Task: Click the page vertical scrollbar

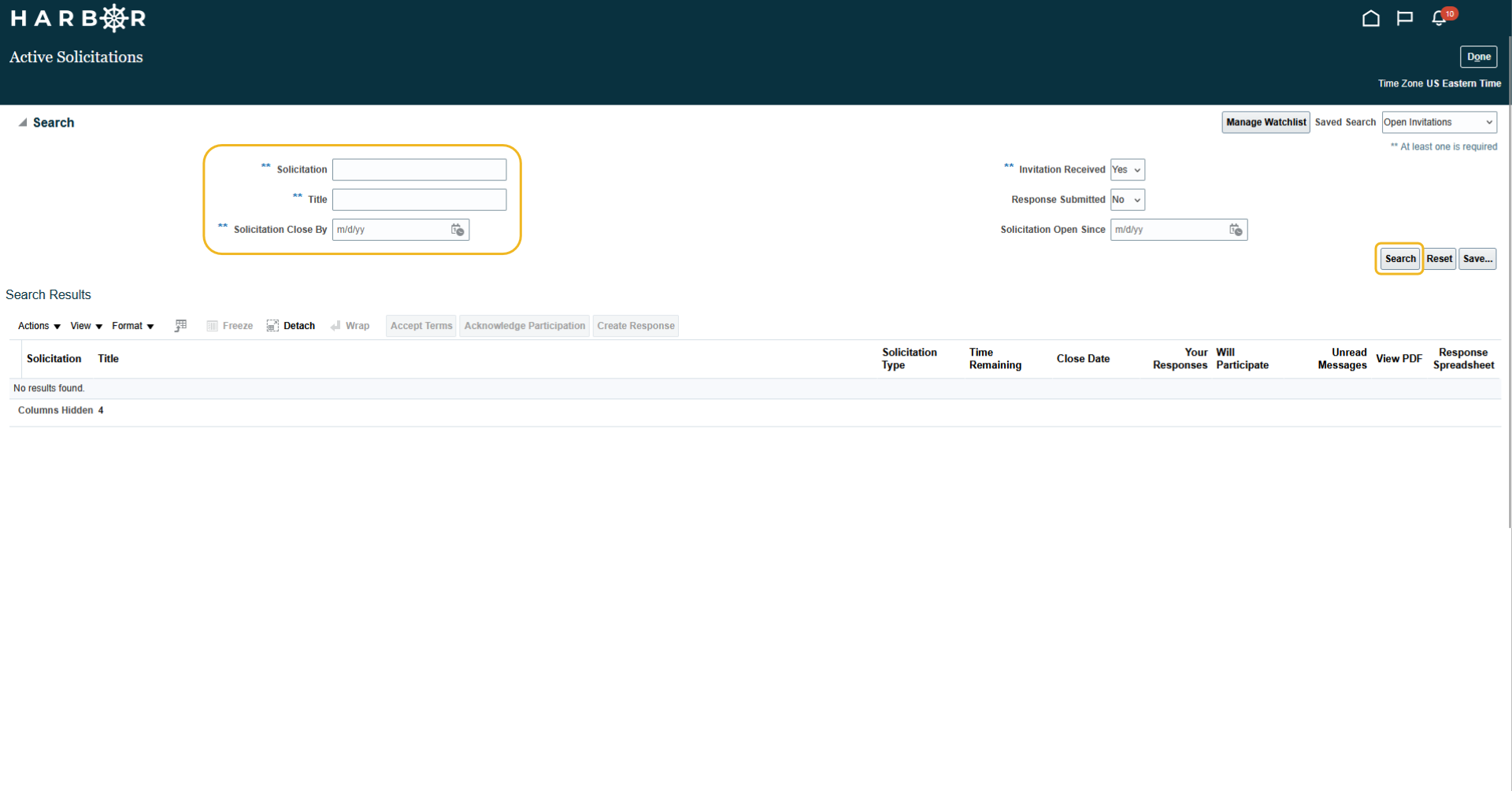Action: [1509, 281]
